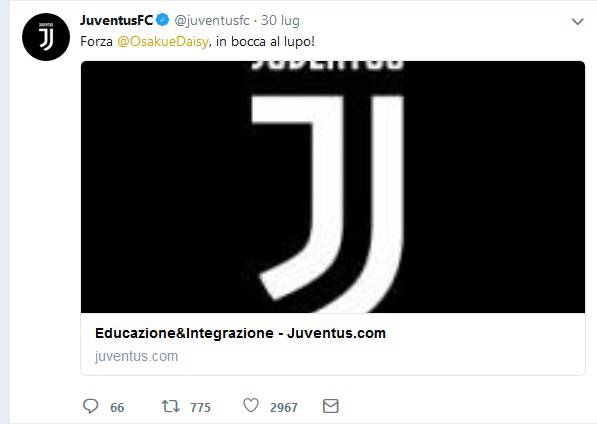Retweet the post using the arrows icon
Image resolution: width=597 pixels, height=424 pixels.
(x=170, y=406)
